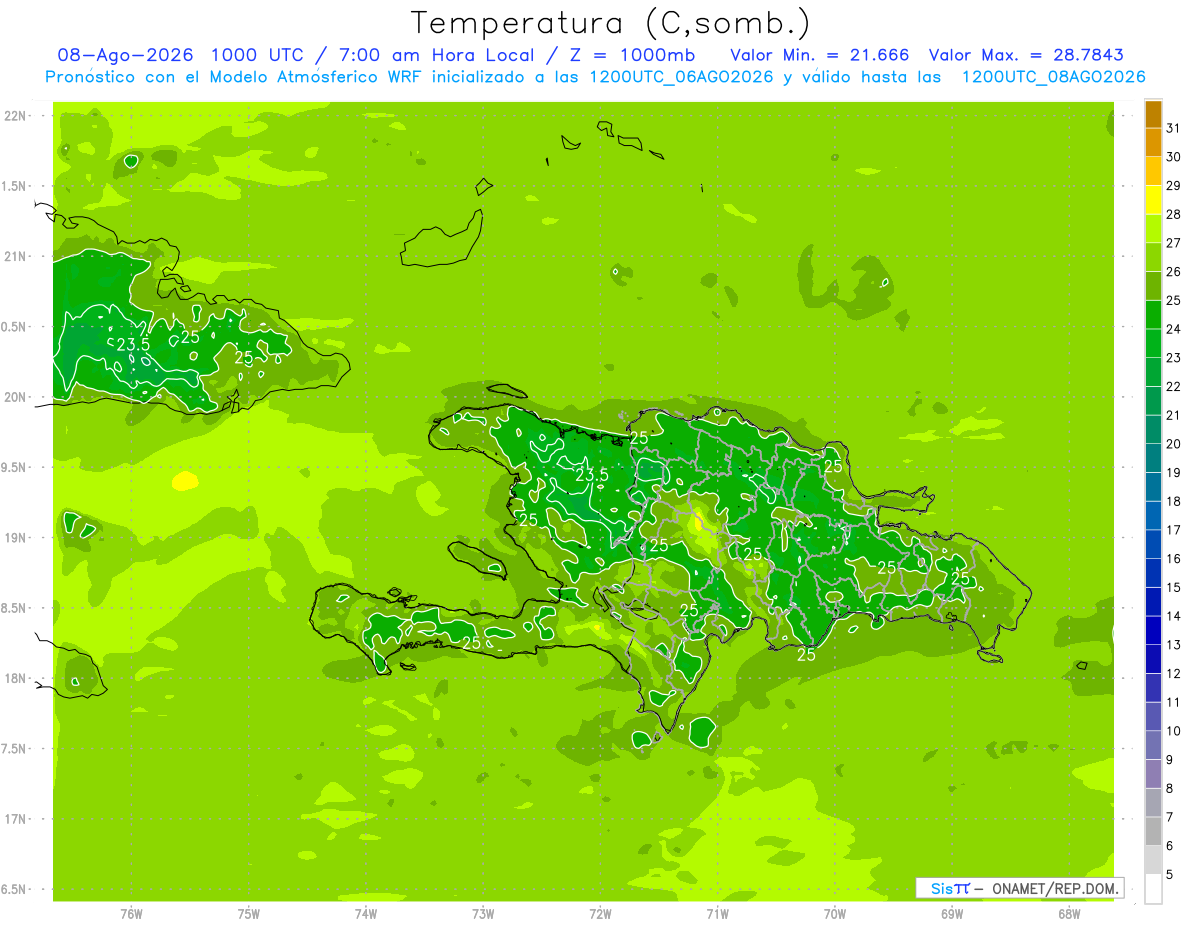Screen dimensions: 1200x927
Task: Click the "68W" longitude axis label
Action: [x=1069, y=913]
